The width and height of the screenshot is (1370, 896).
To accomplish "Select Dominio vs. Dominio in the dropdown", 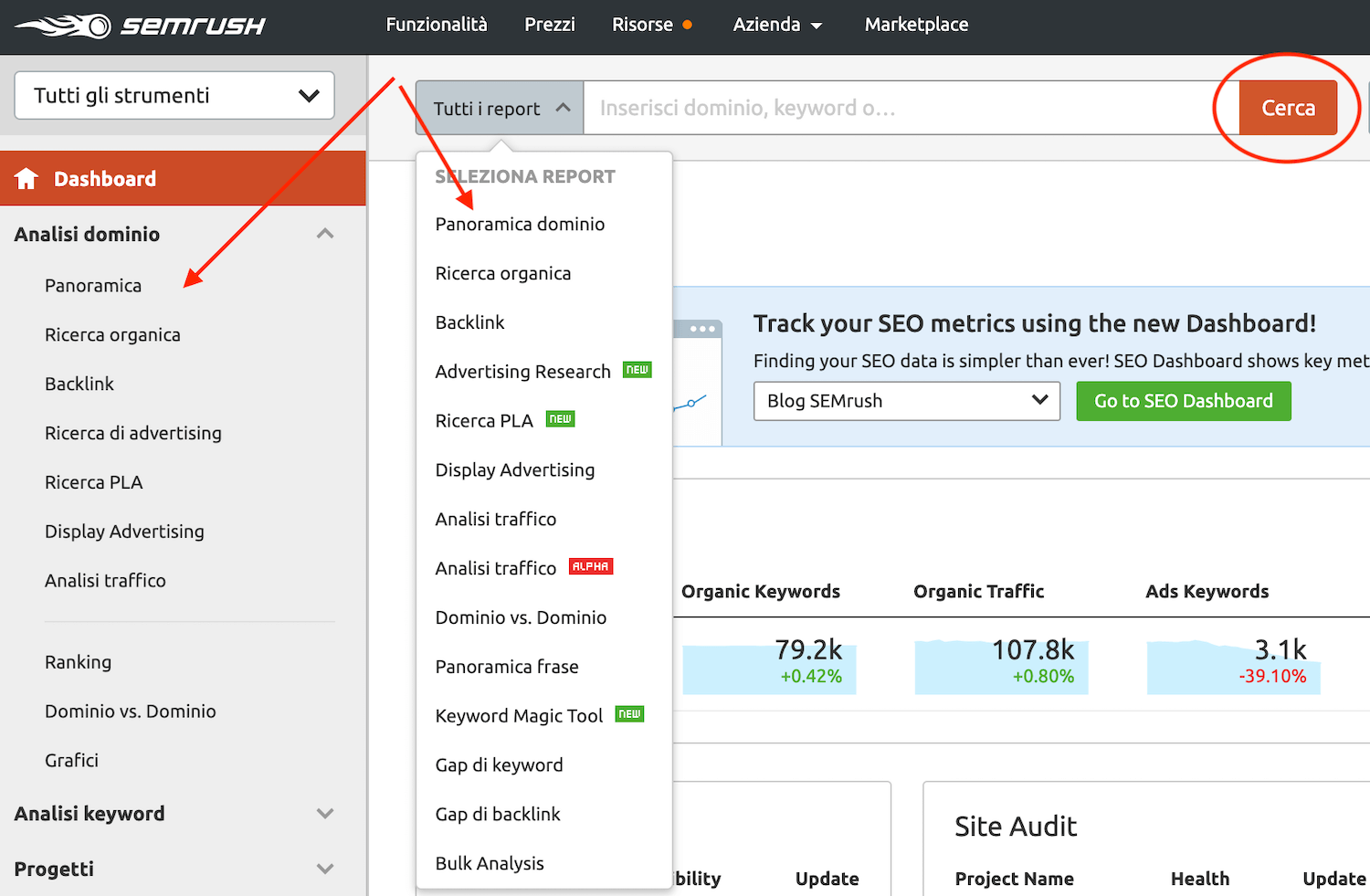I will pyautogui.click(x=521, y=618).
